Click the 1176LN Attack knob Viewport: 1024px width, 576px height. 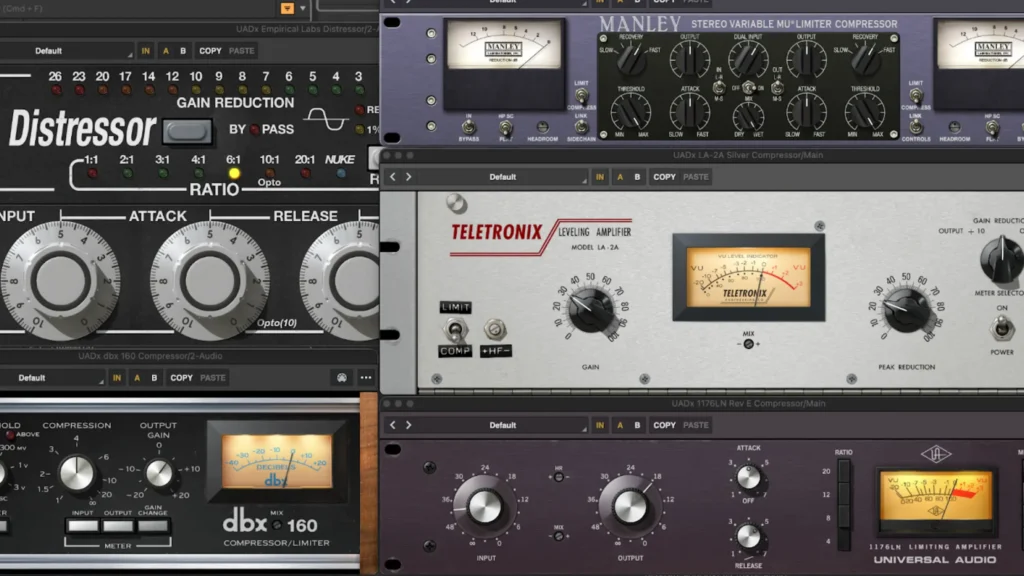[x=748, y=477]
